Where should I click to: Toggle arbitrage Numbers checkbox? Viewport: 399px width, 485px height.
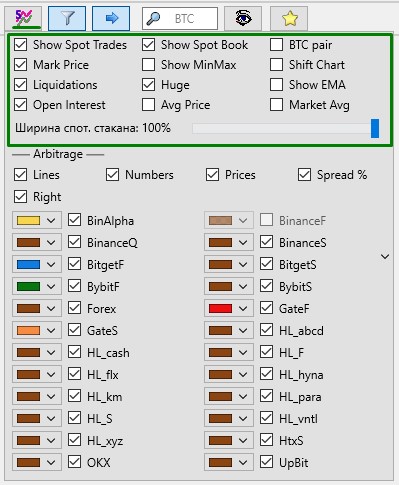112,175
